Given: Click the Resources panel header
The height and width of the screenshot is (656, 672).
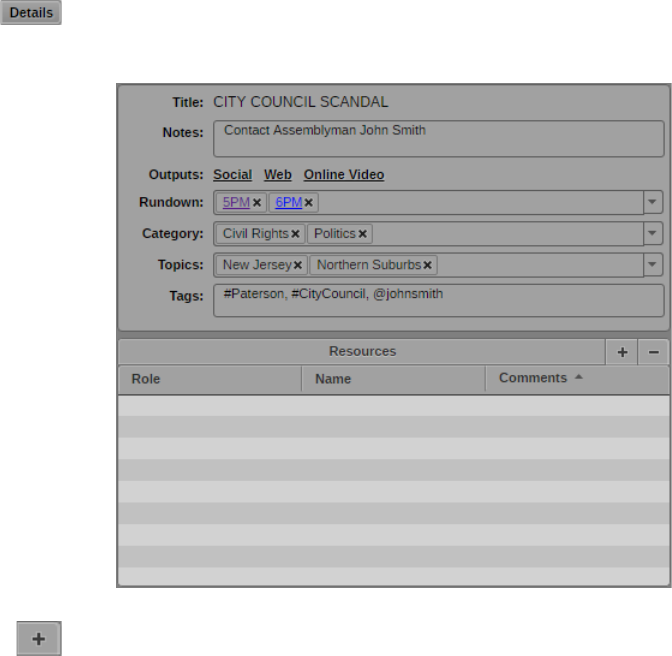Looking at the screenshot, I should [362, 352].
